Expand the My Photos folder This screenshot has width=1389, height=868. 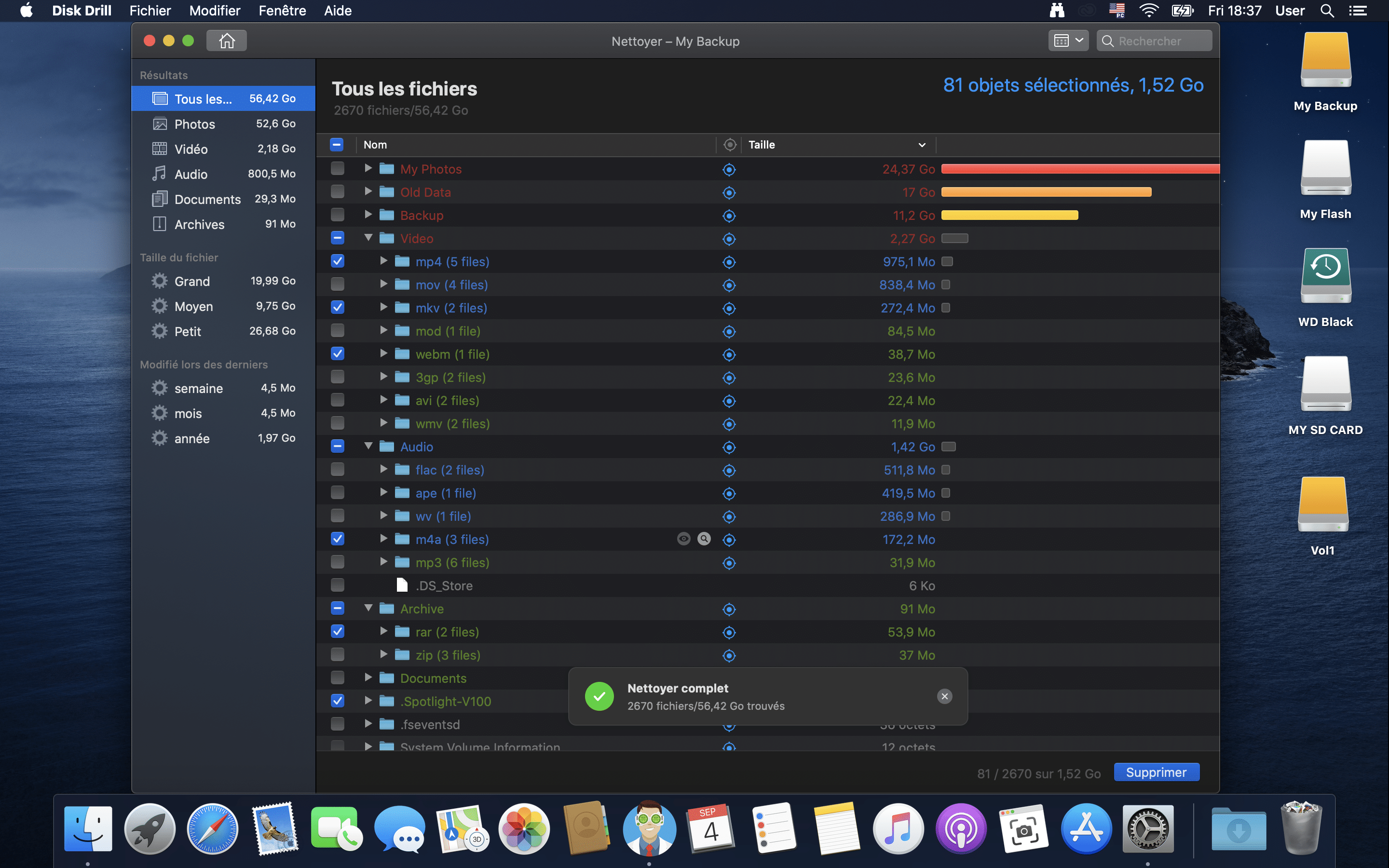pos(368,168)
